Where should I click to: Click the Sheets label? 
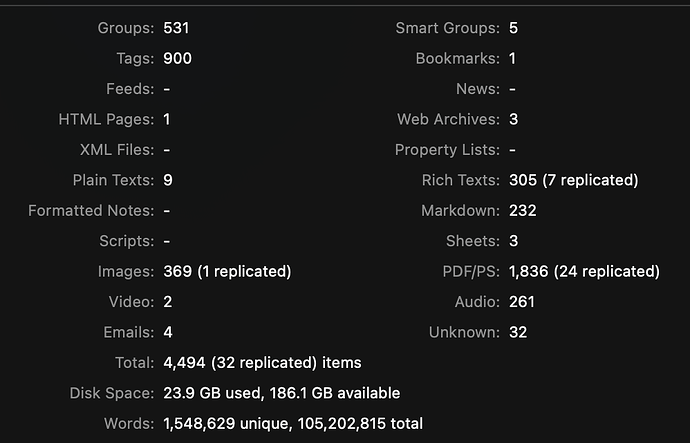pyautogui.click(x=473, y=241)
